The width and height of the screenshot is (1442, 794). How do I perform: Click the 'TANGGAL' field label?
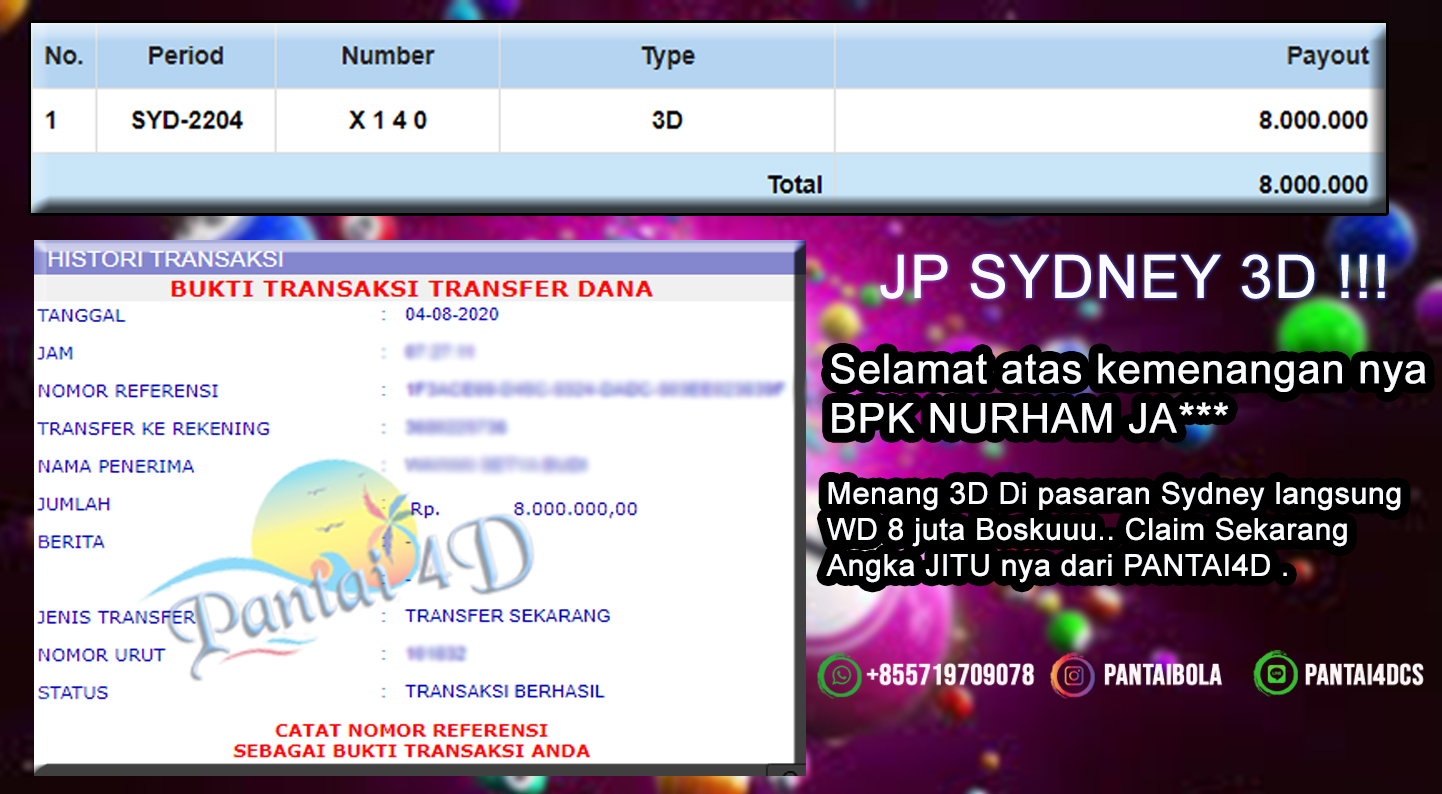[x=81, y=316]
